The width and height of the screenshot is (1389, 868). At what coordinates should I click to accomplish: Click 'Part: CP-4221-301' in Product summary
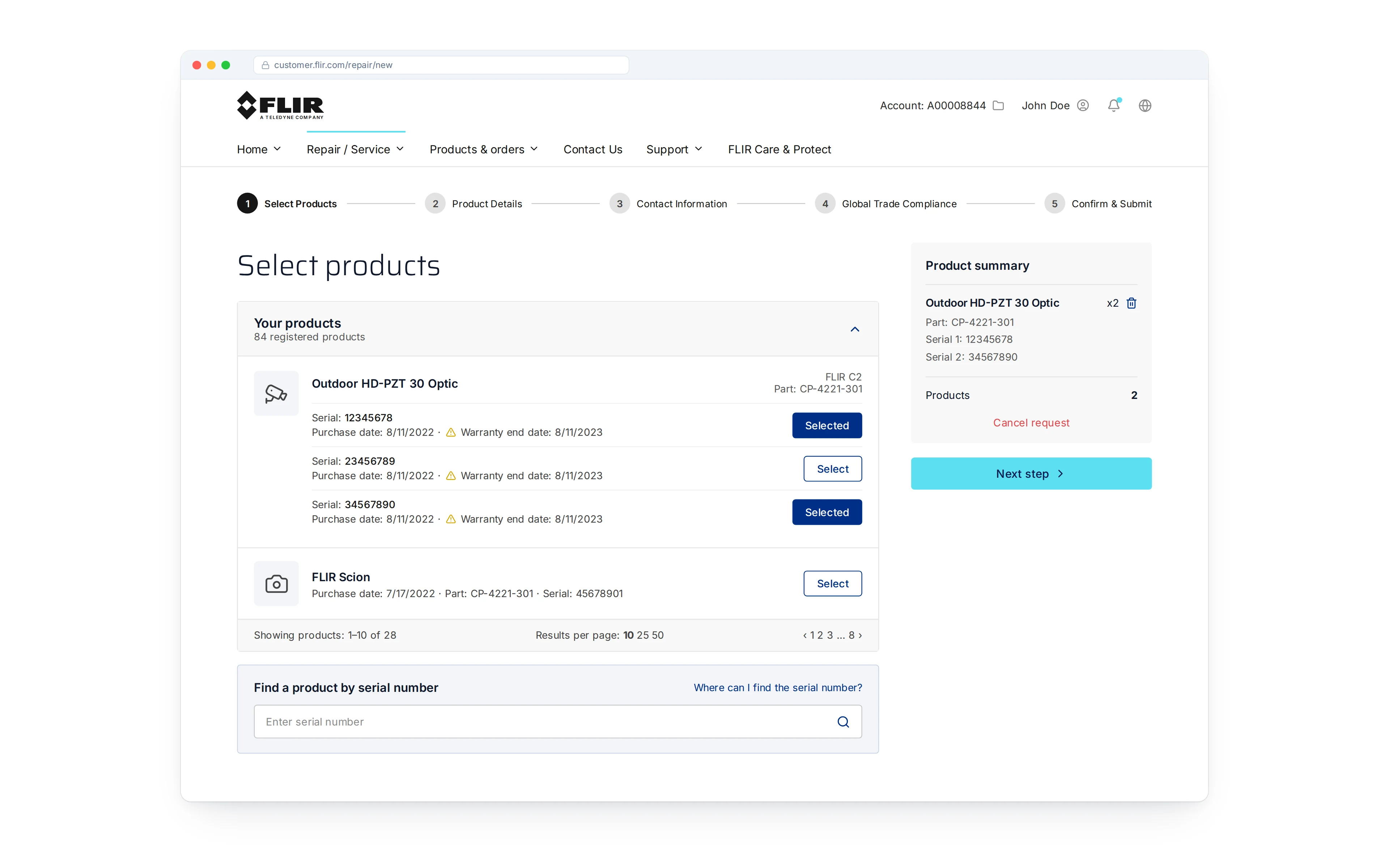coord(969,323)
